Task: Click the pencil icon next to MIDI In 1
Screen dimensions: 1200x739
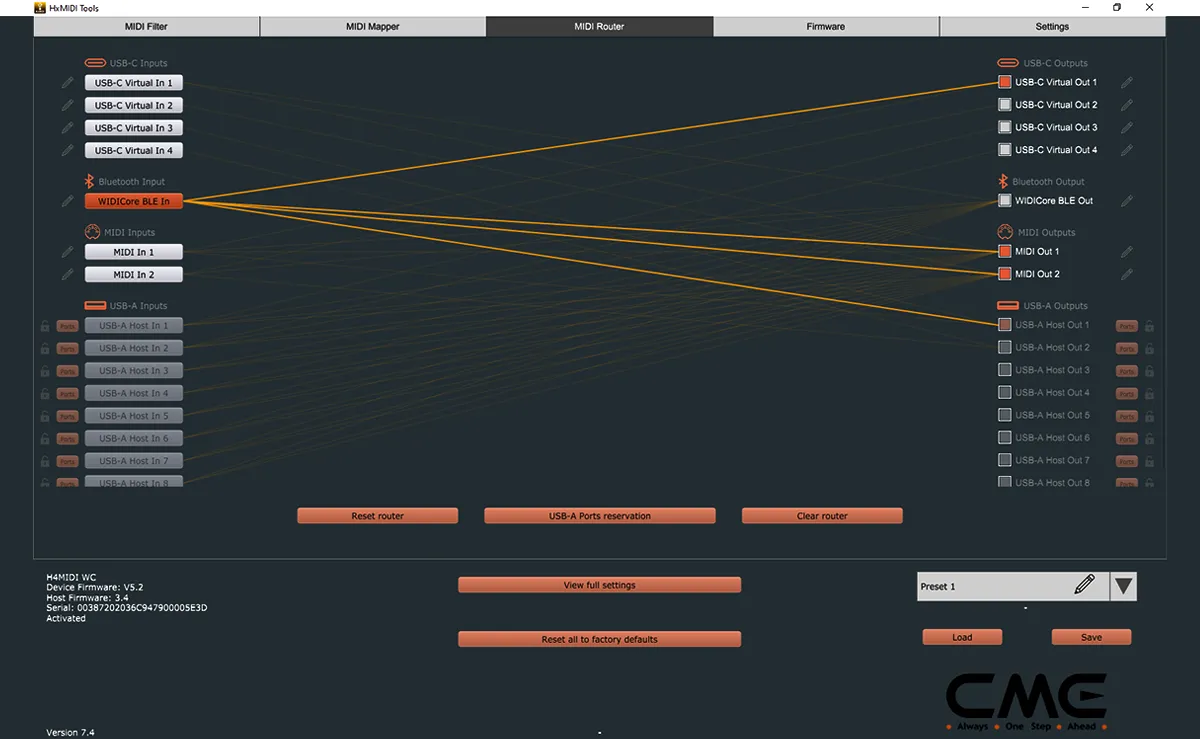Action: [67, 251]
